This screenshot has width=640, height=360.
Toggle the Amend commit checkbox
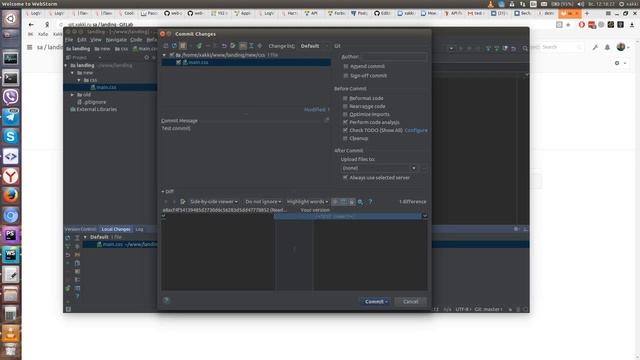[346, 66]
